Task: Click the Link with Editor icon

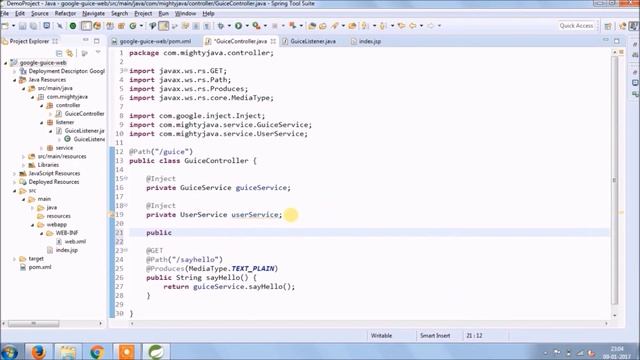Action: click(x=70, y=53)
